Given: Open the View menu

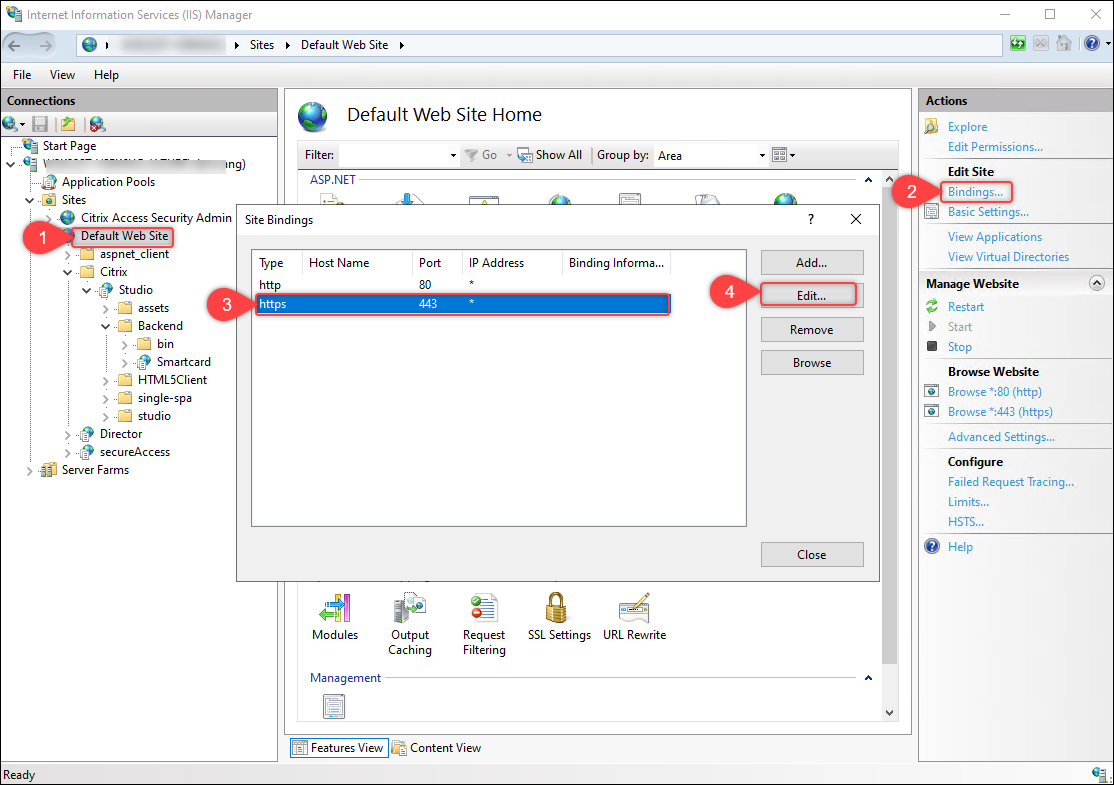Looking at the screenshot, I should [x=62, y=74].
